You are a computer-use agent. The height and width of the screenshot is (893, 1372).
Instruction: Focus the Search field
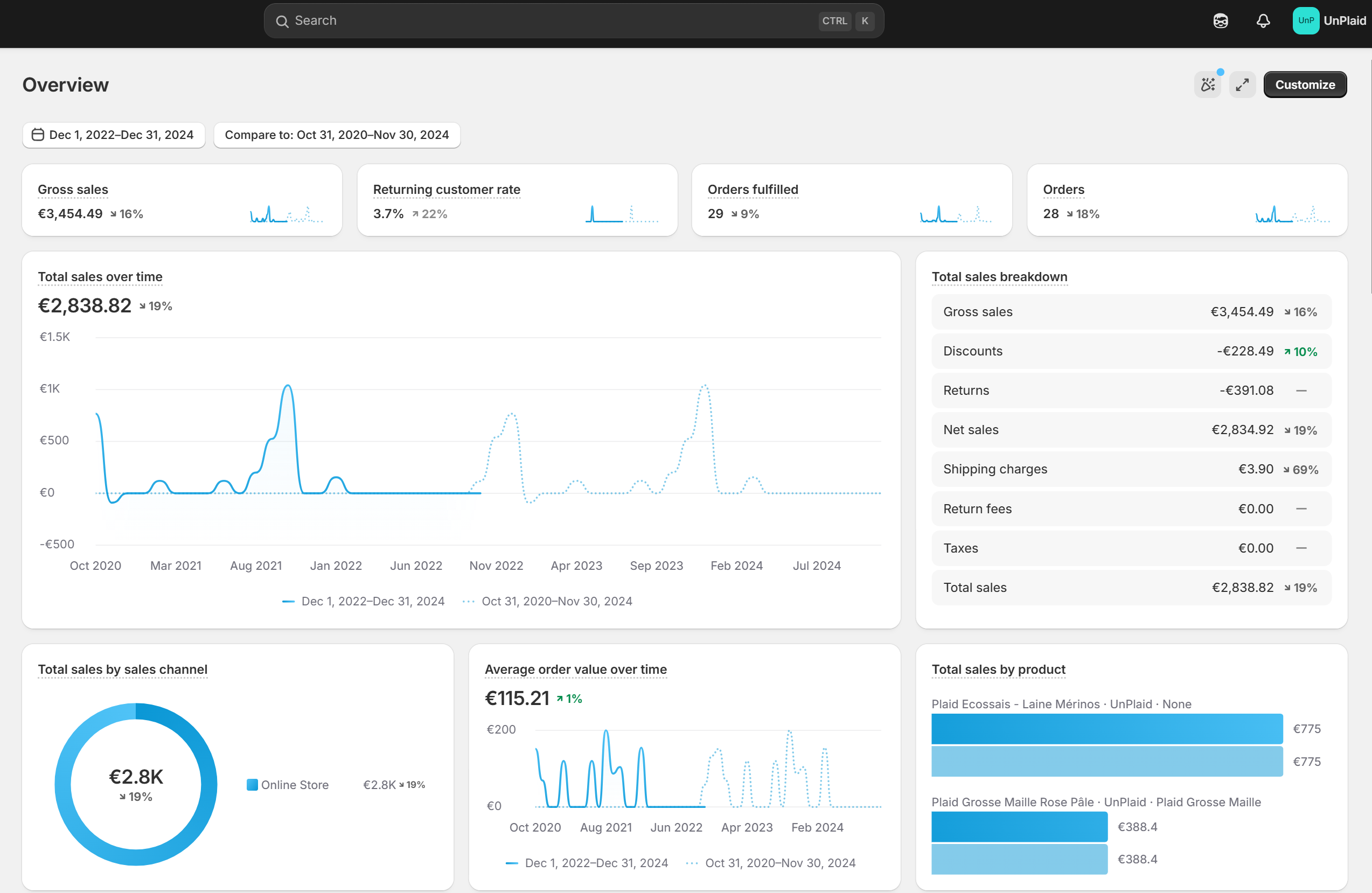point(574,21)
